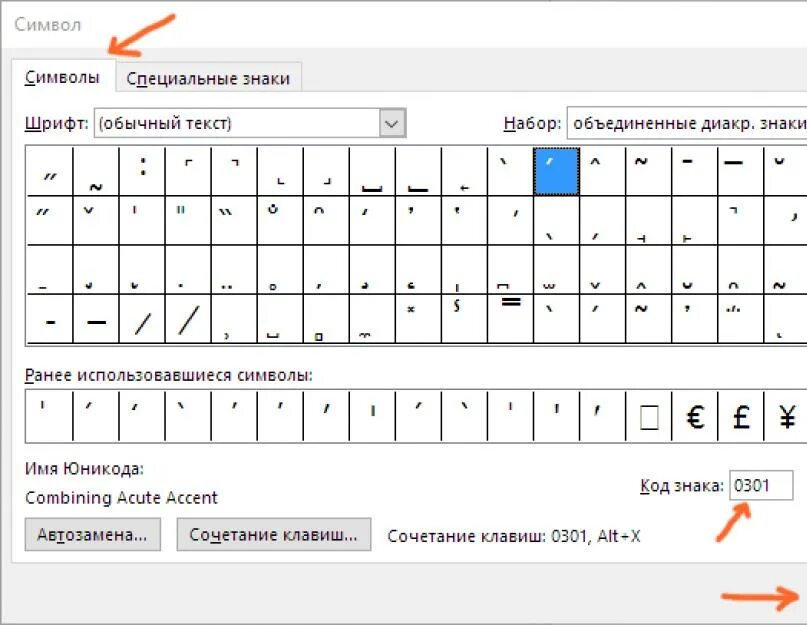Click the text Сочетание клавиш: 0301, Alt+X
This screenshot has height=625, width=807.
(x=514, y=536)
